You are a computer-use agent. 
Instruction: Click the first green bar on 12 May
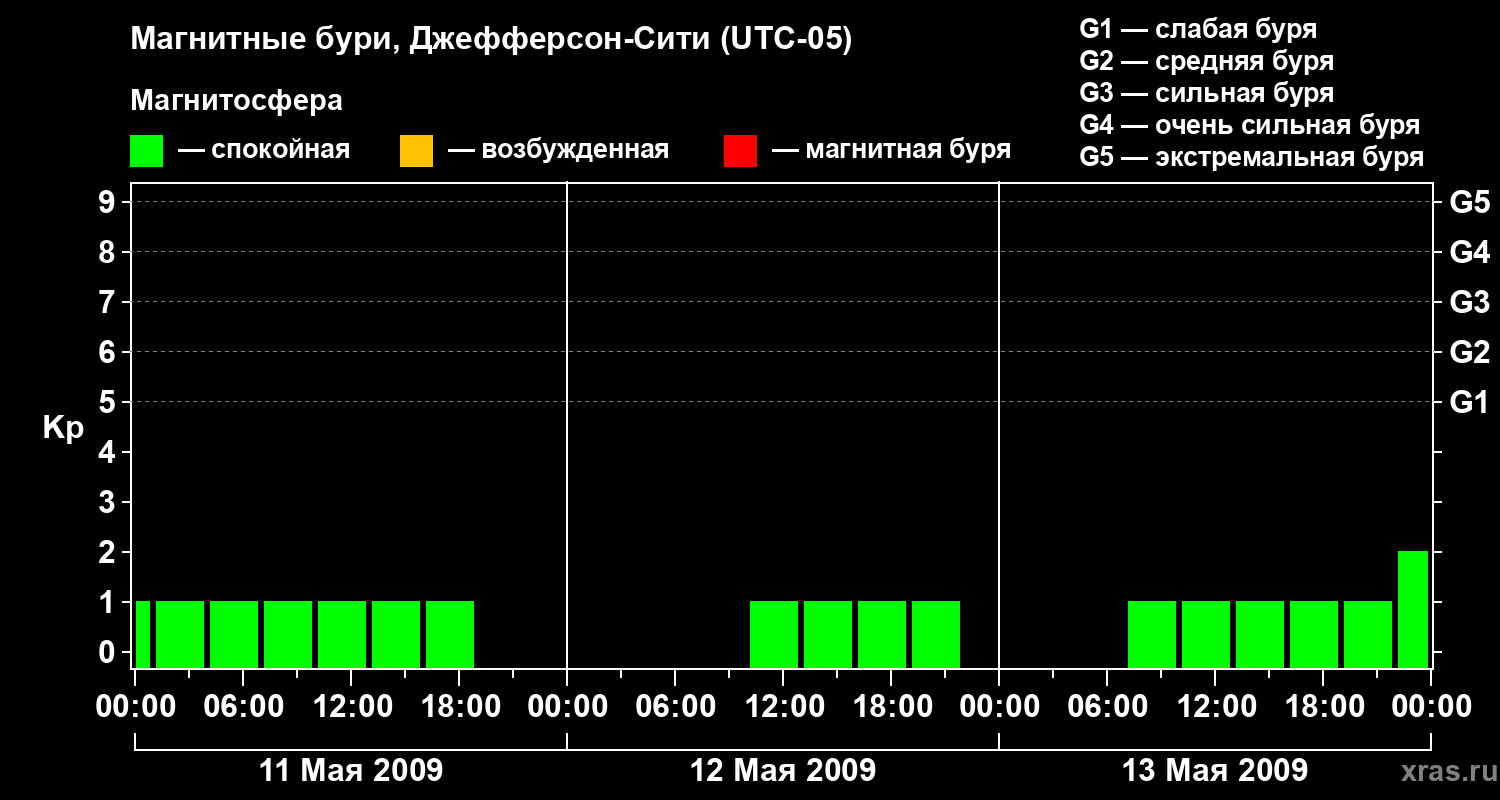774,634
